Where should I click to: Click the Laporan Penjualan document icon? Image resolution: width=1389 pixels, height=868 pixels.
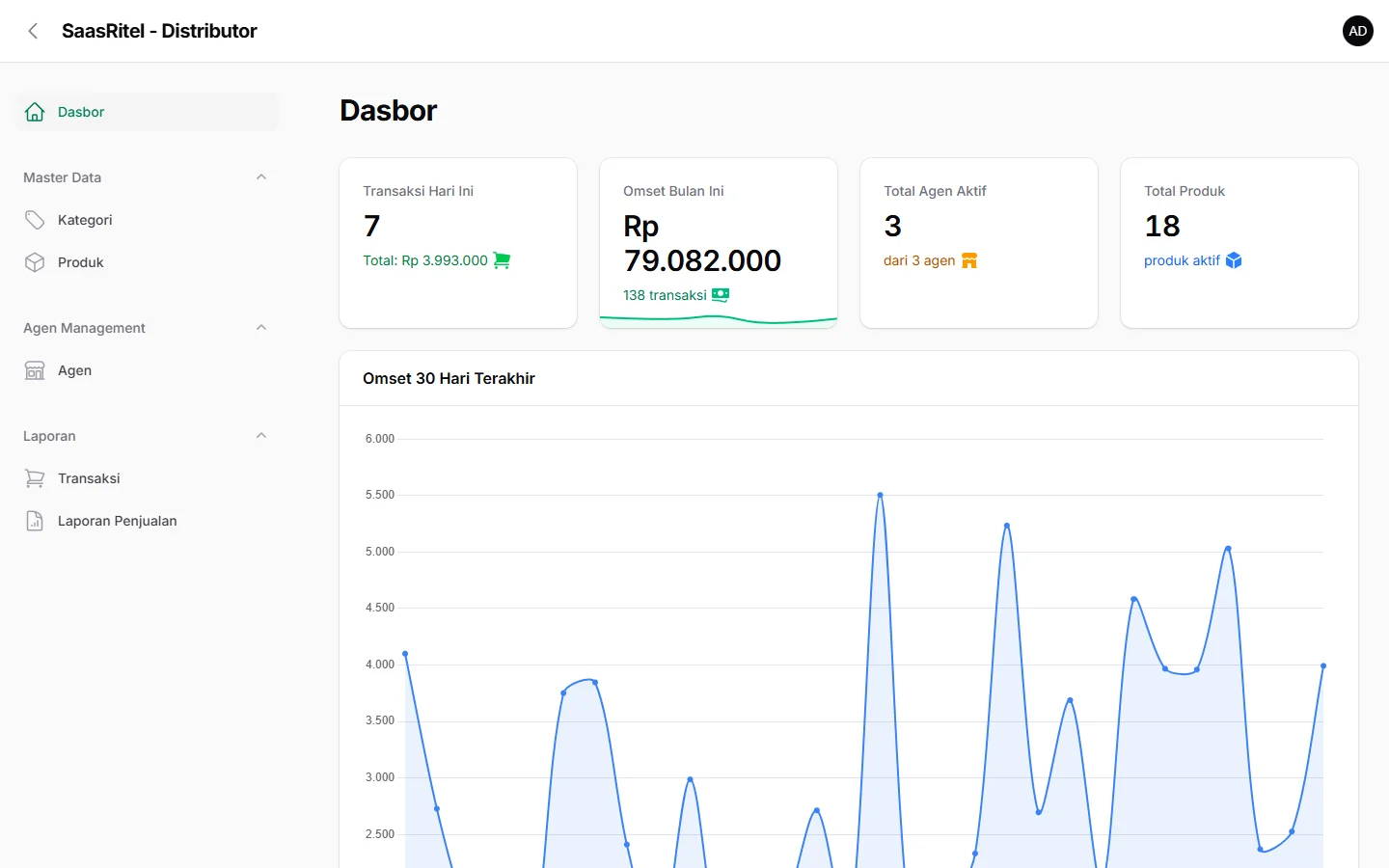tap(35, 521)
